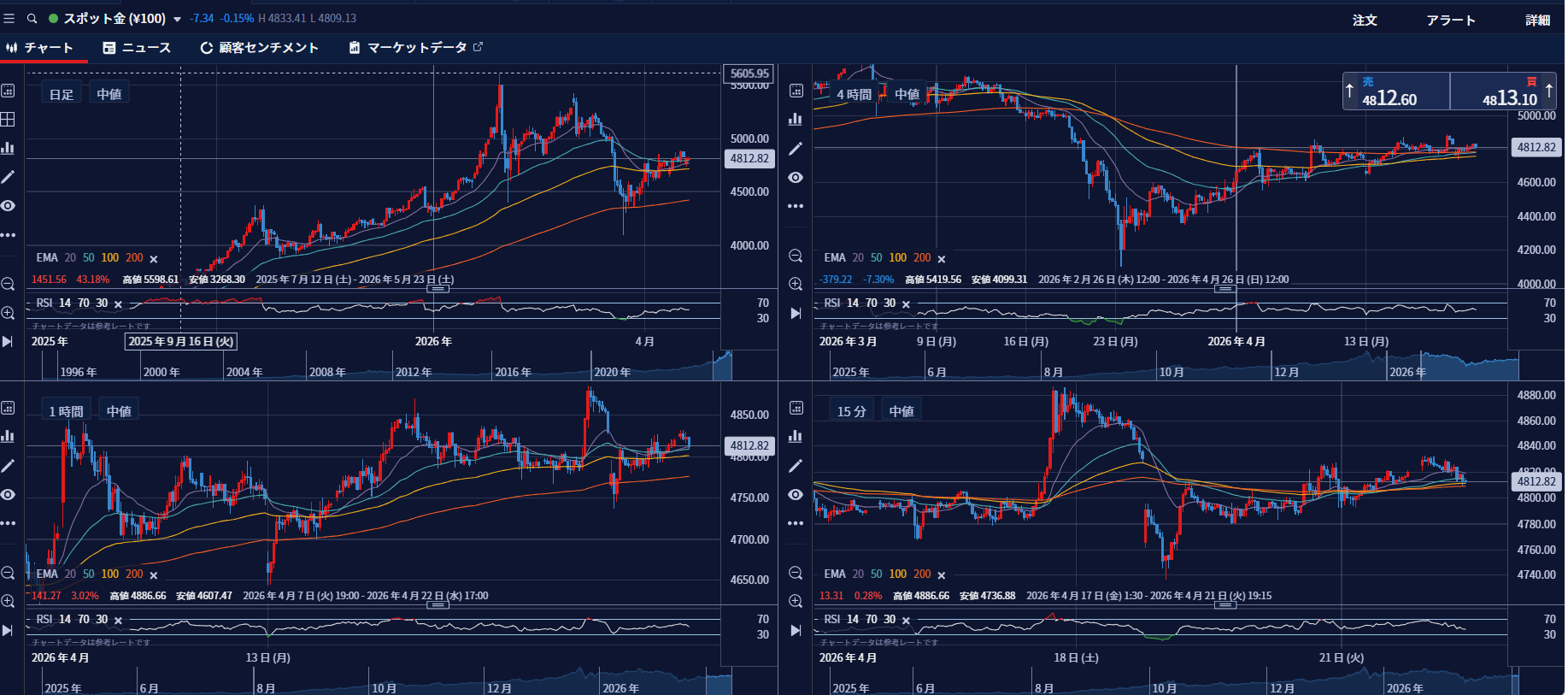Remove RSI indicator from the 15-minute chart

point(906,621)
